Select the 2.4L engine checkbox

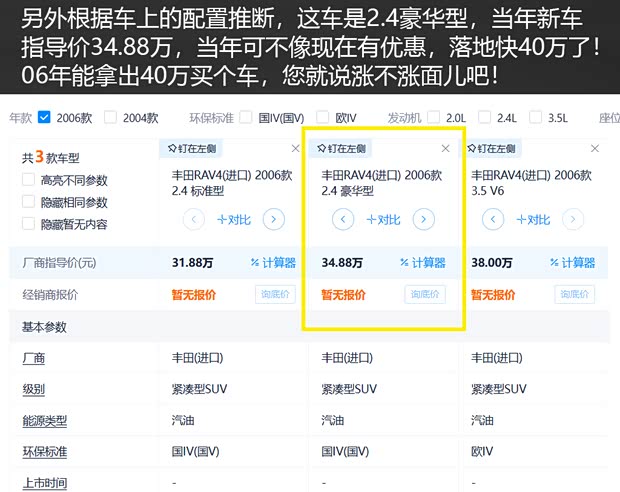pos(484,117)
